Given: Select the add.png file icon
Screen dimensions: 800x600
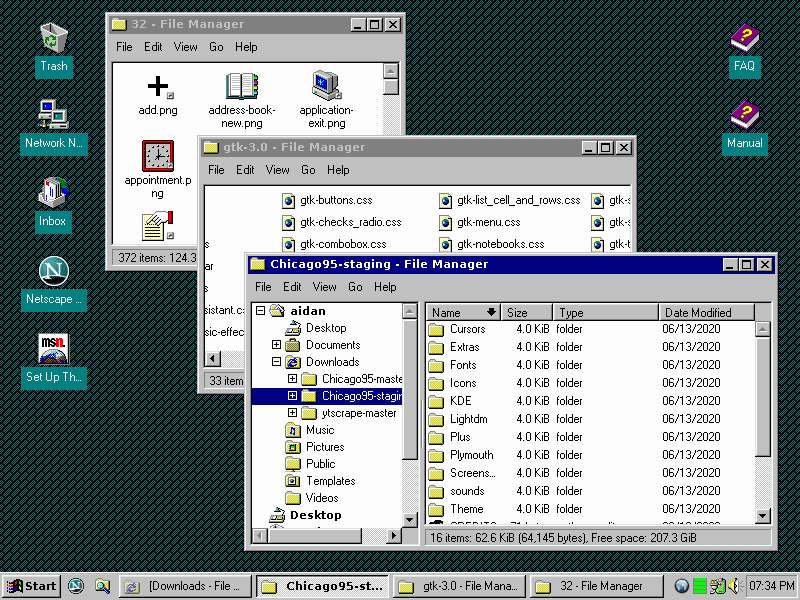Looking at the screenshot, I should tap(157, 85).
